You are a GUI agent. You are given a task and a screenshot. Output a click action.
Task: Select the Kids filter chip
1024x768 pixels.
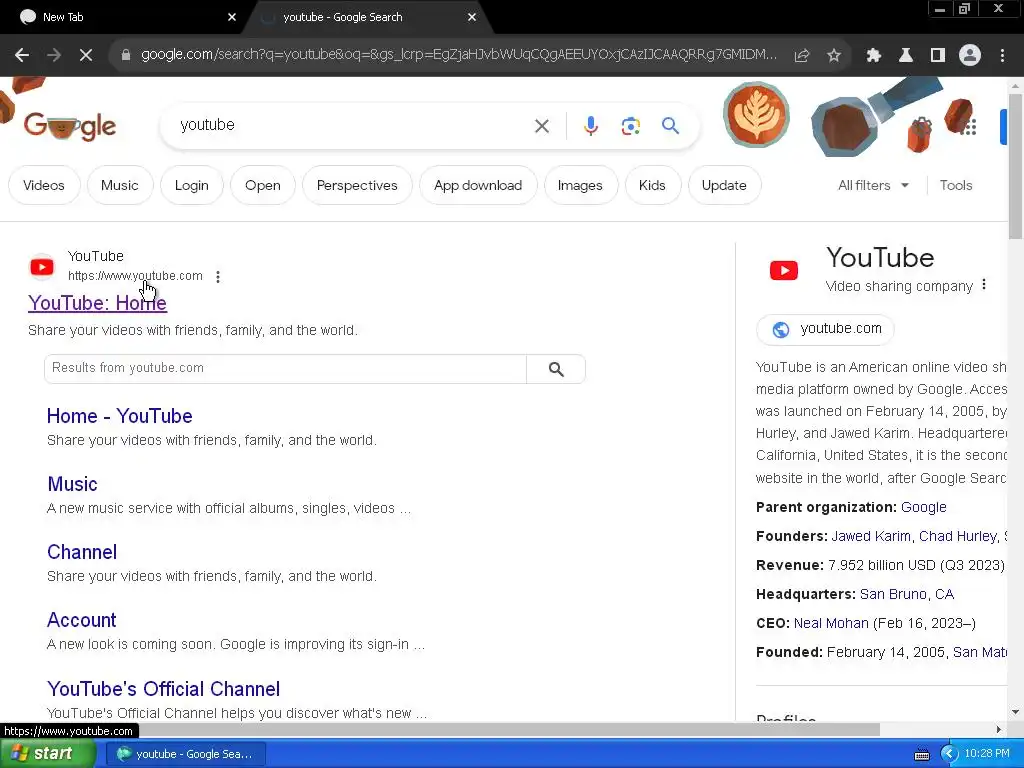(652, 185)
